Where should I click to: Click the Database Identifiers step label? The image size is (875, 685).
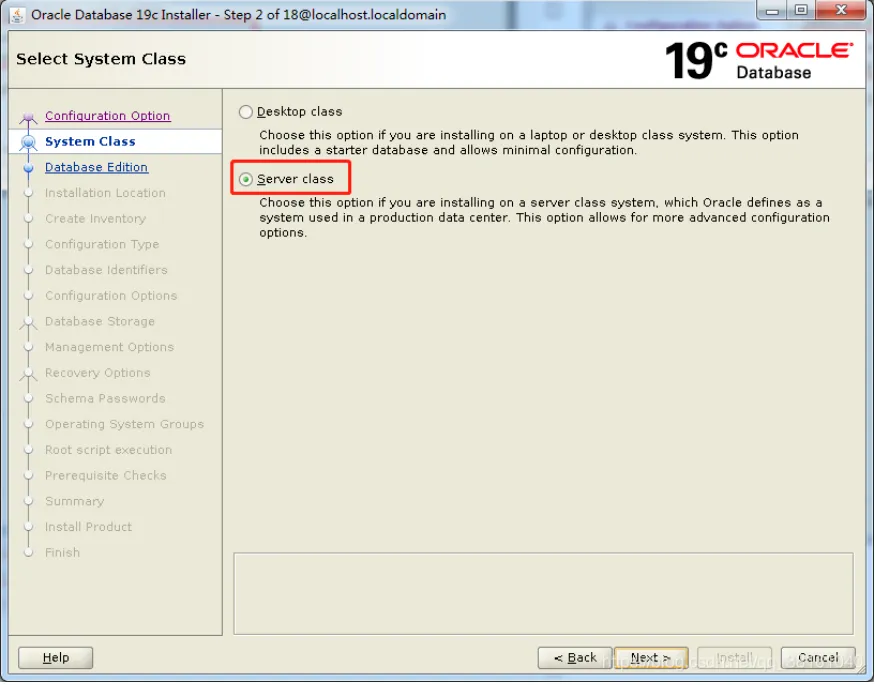106,270
